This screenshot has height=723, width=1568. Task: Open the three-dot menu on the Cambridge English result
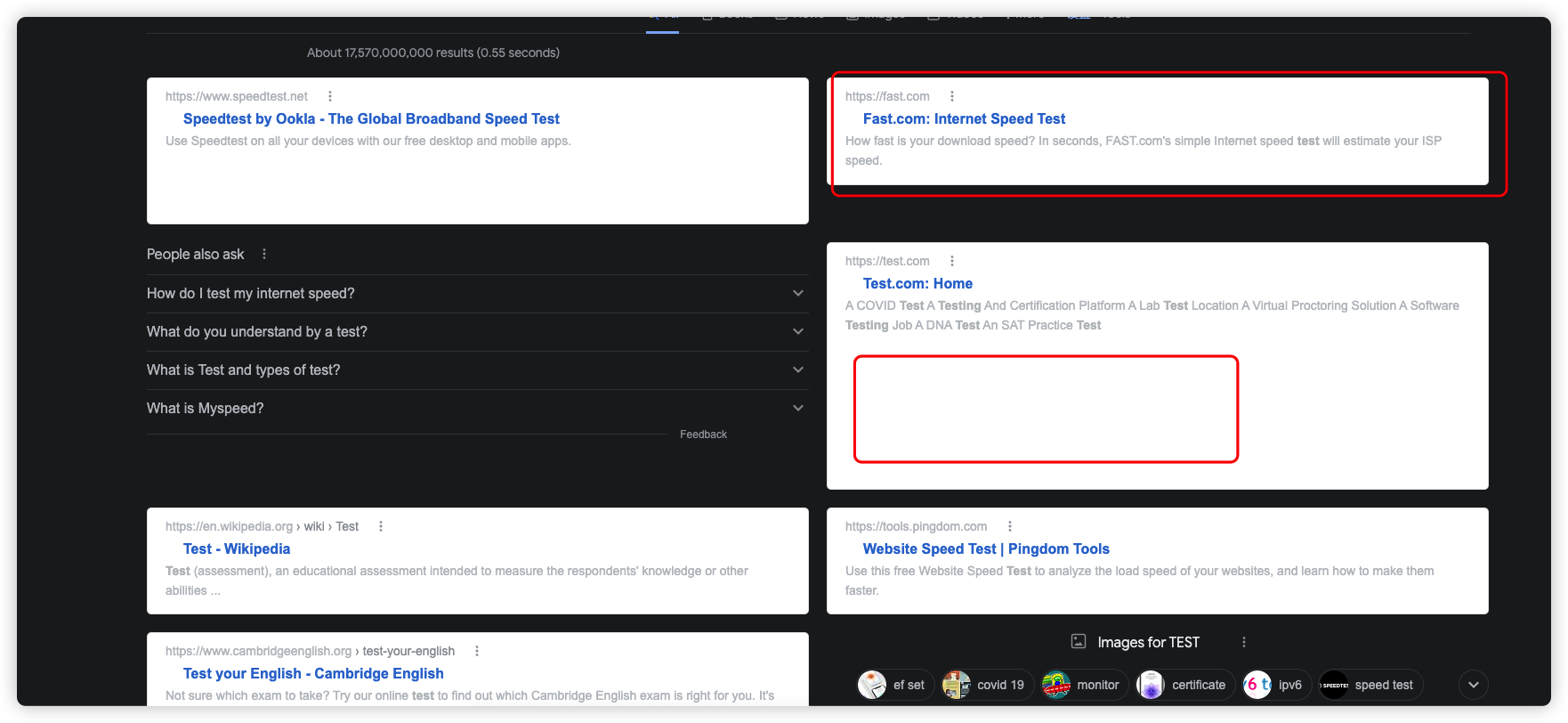click(477, 651)
